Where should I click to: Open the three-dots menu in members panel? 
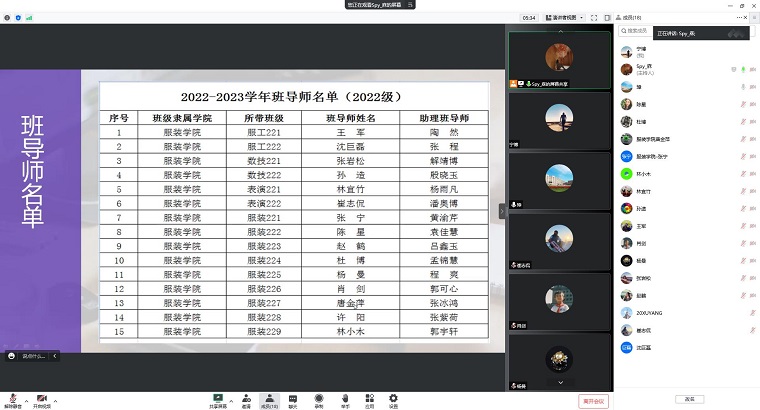(739, 17)
